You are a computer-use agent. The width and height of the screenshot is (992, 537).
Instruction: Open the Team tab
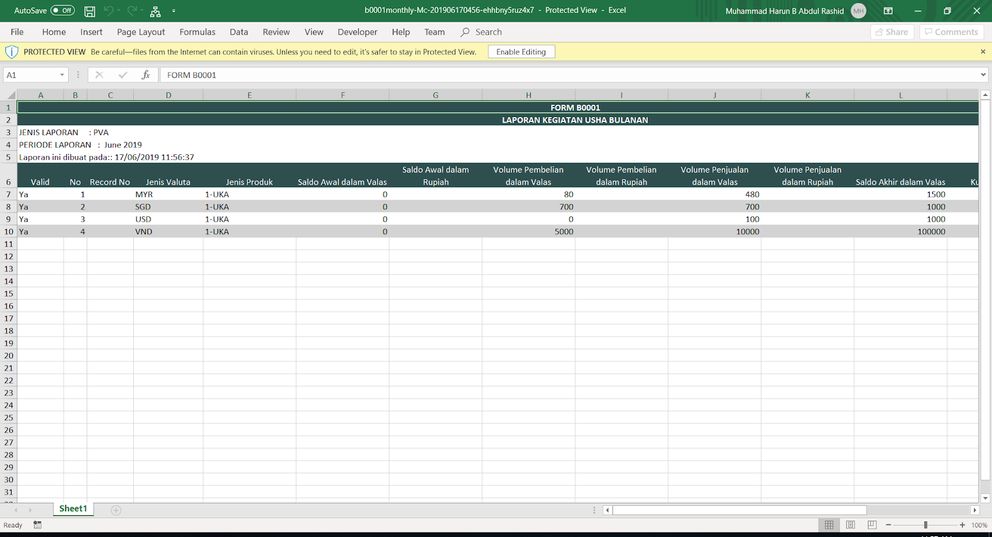pos(434,32)
